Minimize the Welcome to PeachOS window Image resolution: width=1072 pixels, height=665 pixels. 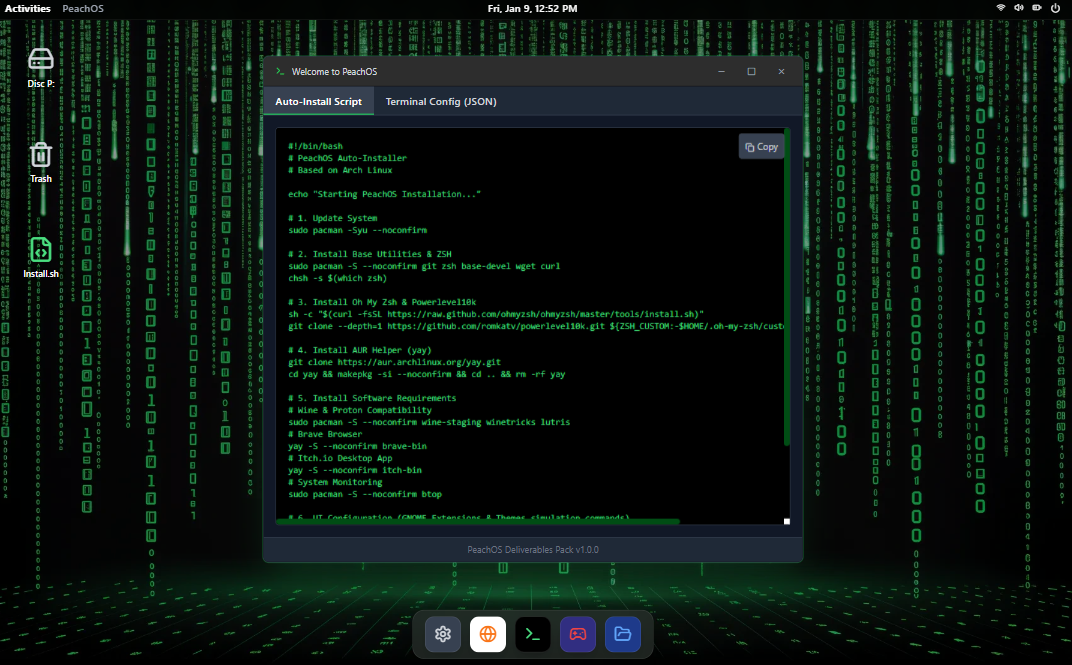pos(721,71)
